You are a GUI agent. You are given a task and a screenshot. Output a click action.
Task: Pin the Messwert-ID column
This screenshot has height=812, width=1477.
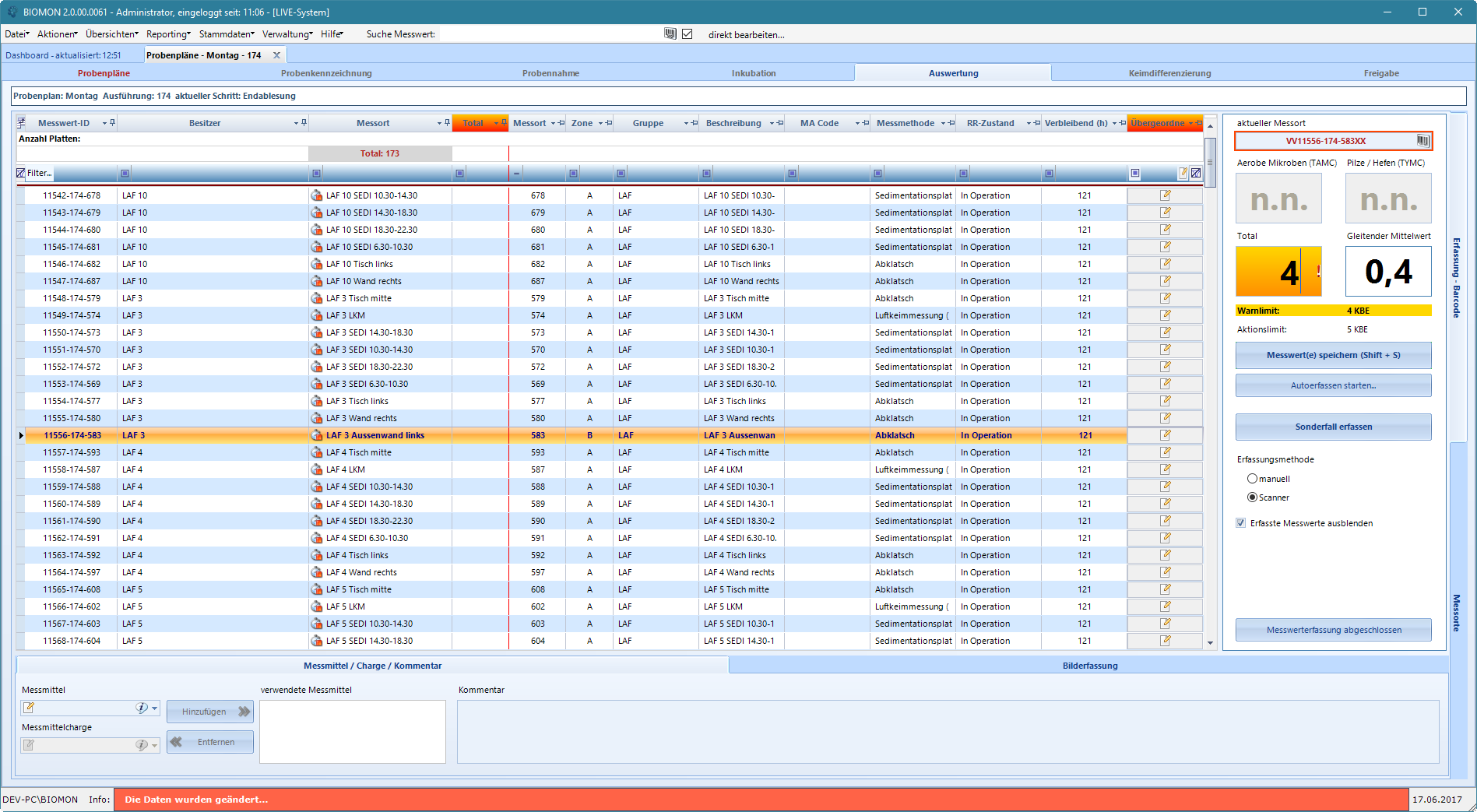click(113, 122)
